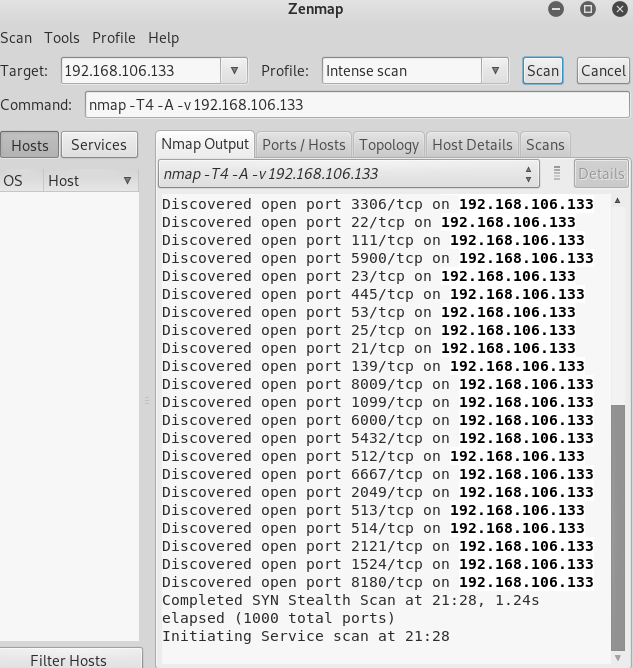
Task: Click the line 'Discovered open port 5432/tcp'
Action: [x=377, y=438]
